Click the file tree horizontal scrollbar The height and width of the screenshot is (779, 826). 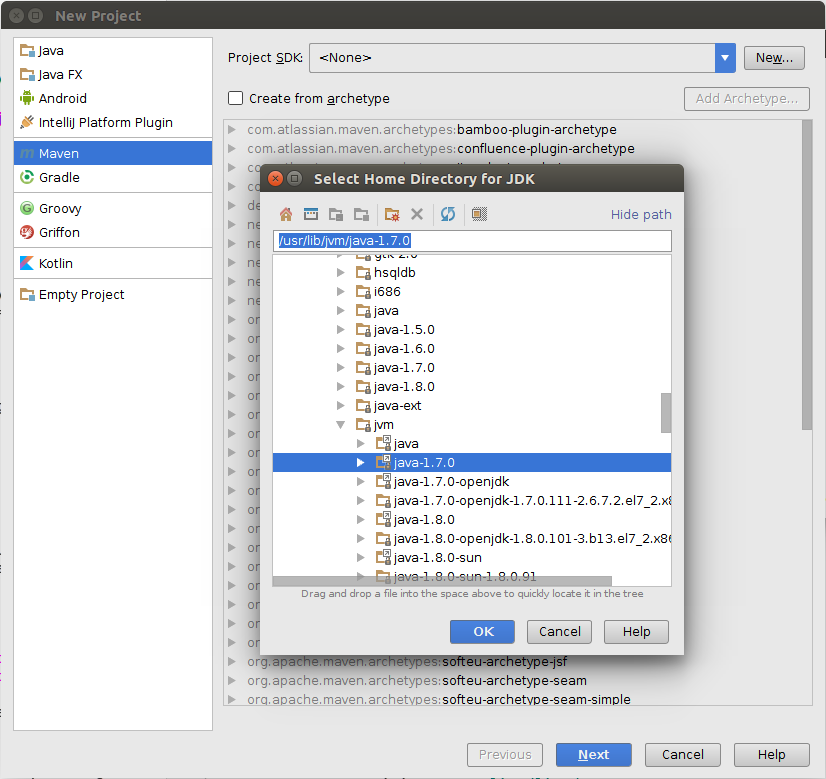[442, 581]
